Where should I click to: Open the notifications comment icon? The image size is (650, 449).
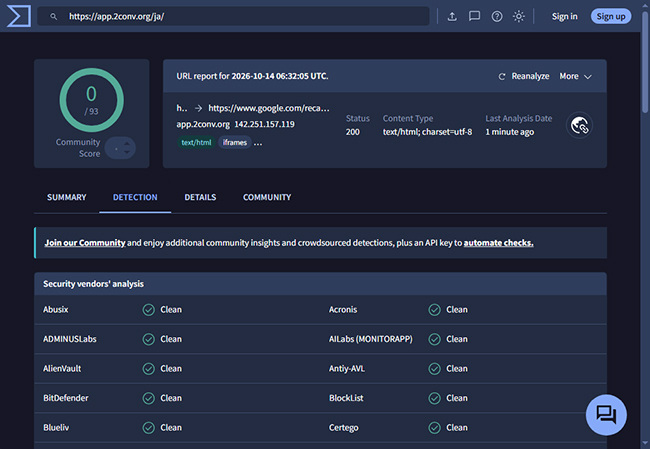coord(474,16)
